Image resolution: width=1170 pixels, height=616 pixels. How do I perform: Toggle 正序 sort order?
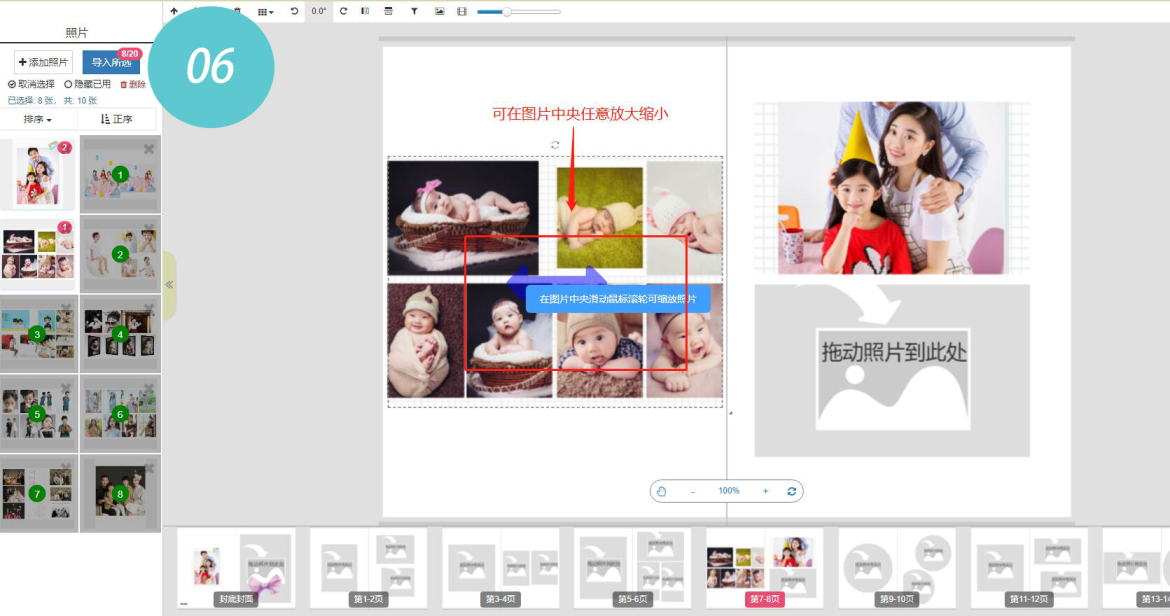click(116, 119)
